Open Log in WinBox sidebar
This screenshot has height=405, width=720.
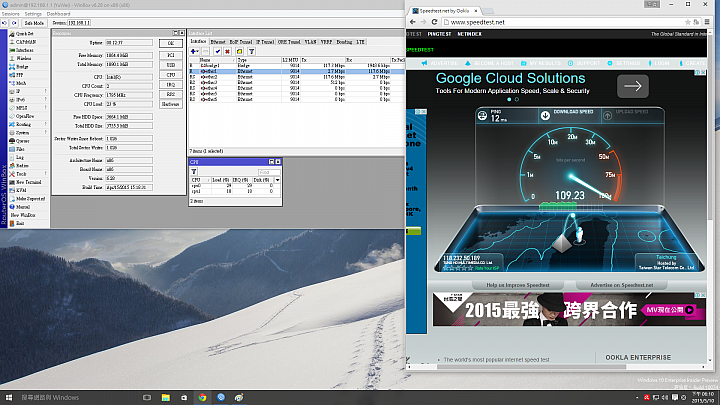click(x=20, y=158)
